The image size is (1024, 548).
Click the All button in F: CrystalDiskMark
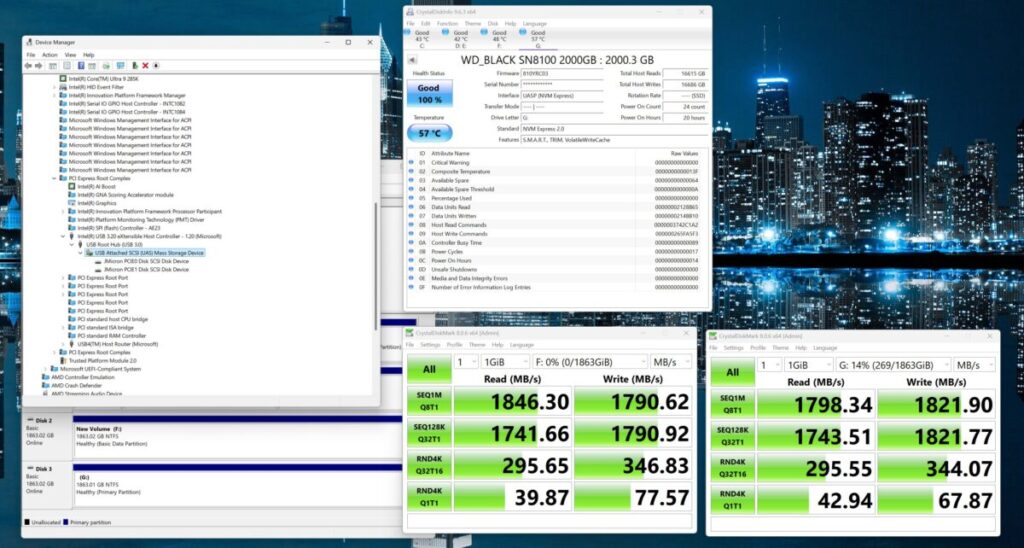429,369
